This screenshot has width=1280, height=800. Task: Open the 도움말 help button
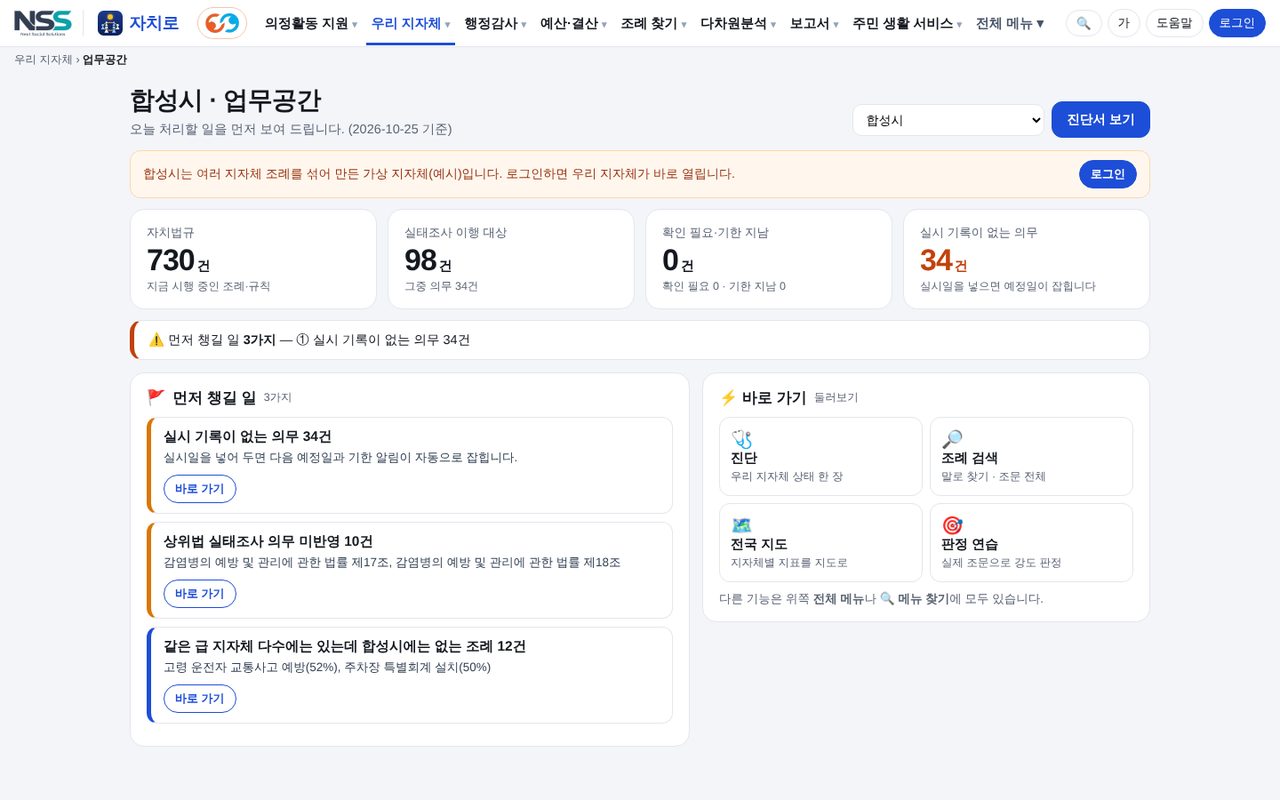[x=1174, y=23]
